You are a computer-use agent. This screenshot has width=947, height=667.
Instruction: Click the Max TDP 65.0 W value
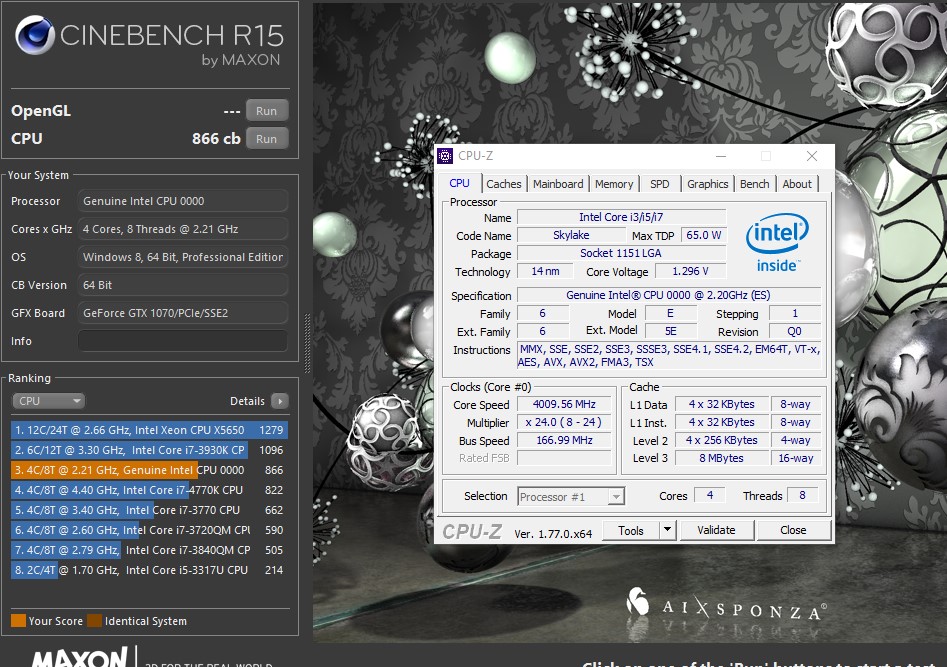704,235
